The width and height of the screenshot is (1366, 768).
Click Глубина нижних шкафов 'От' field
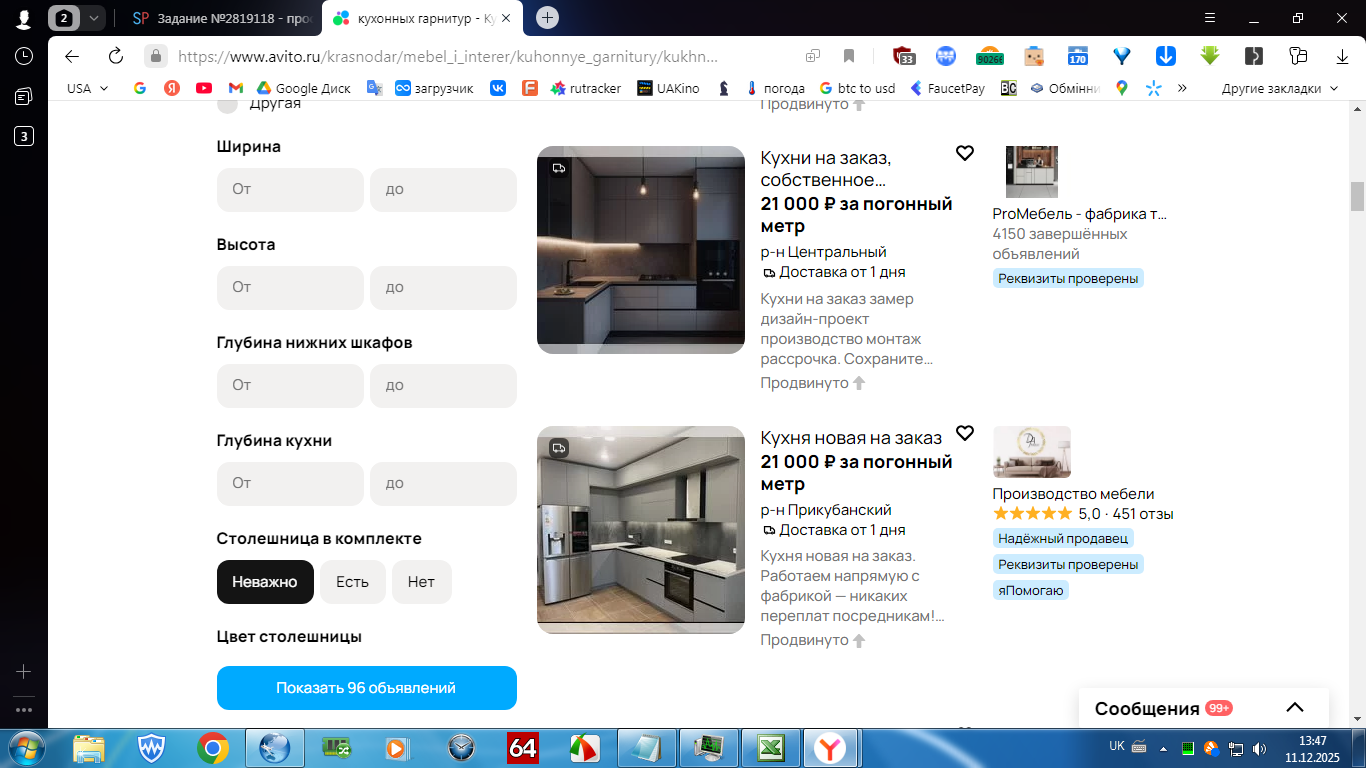pos(290,385)
